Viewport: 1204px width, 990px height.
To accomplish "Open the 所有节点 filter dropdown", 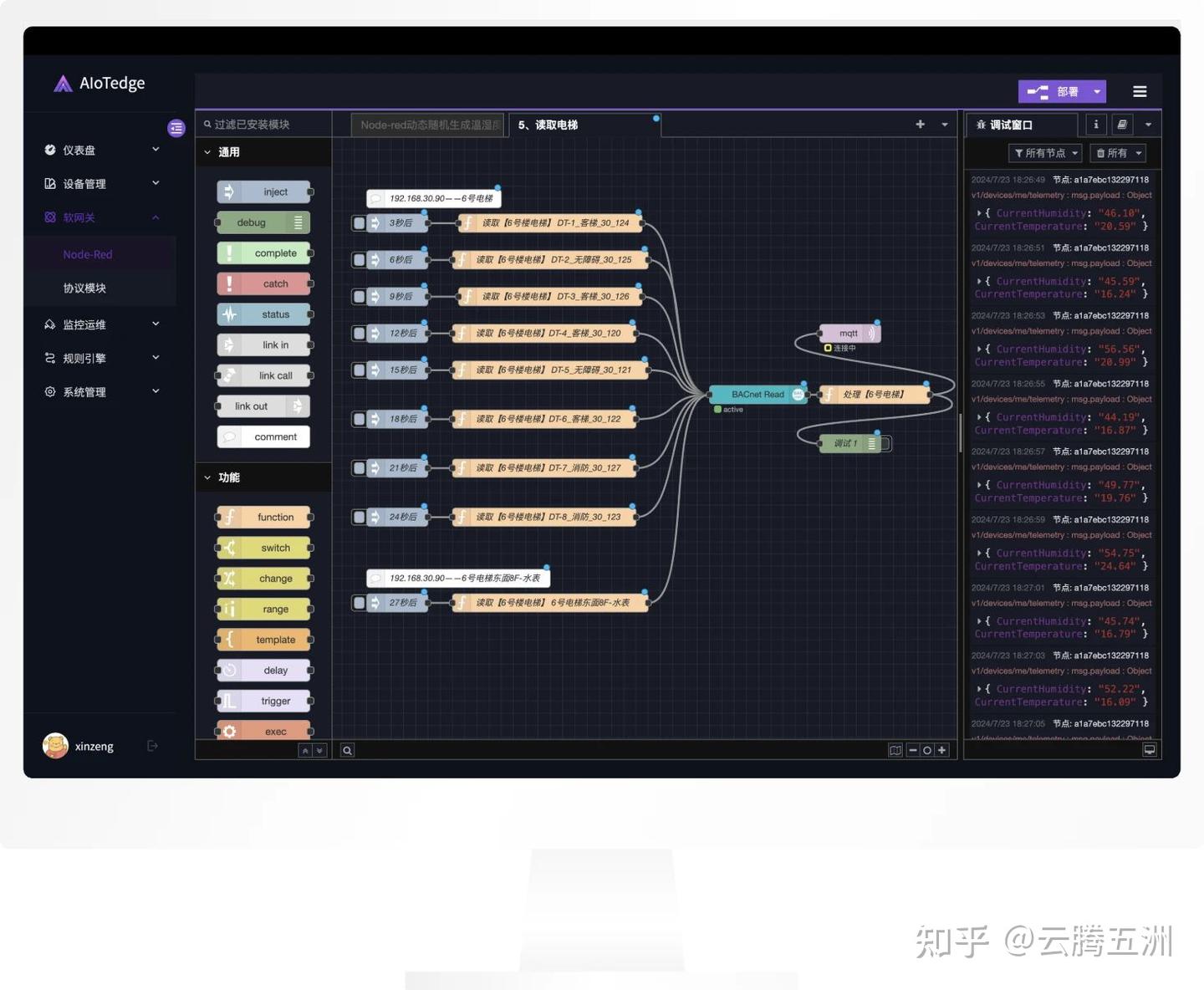I will 1045,153.
